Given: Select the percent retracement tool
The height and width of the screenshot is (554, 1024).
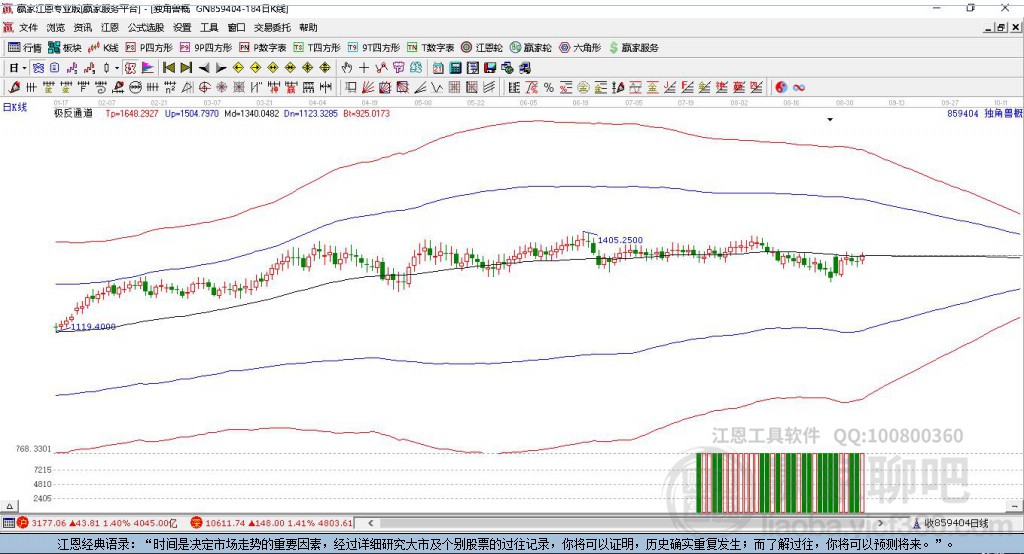Looking at the screenshot, I should pyautogui.click(x=549, y=88).
